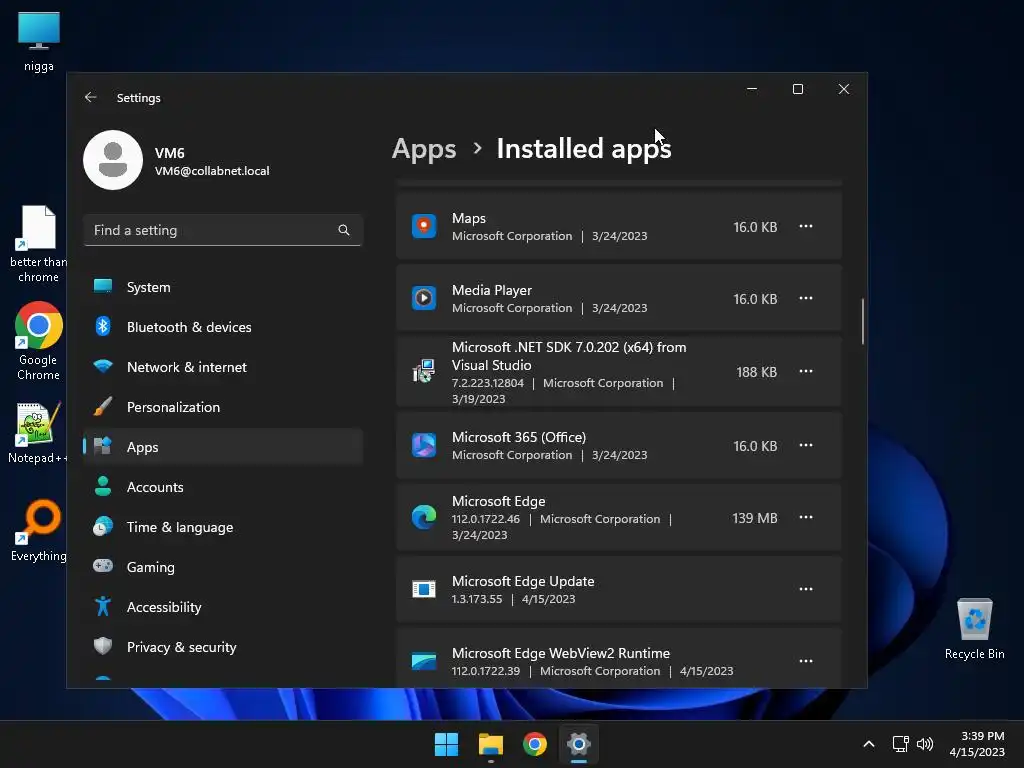The image size is (1024, 768).
Task: Select the computer desktop icon at top
Action: pos(39,41)
